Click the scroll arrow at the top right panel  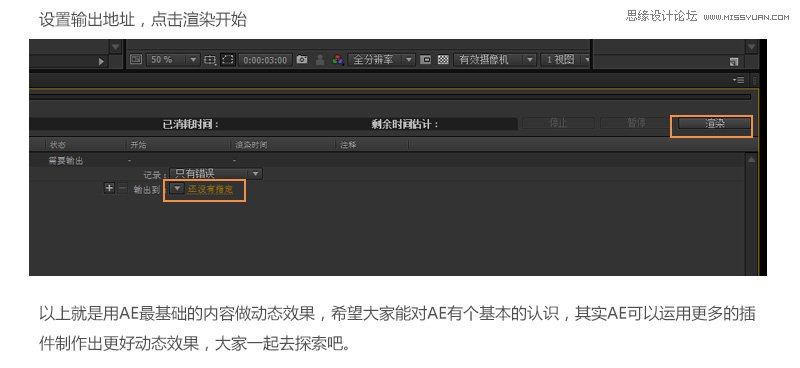(x=751, y=46)
